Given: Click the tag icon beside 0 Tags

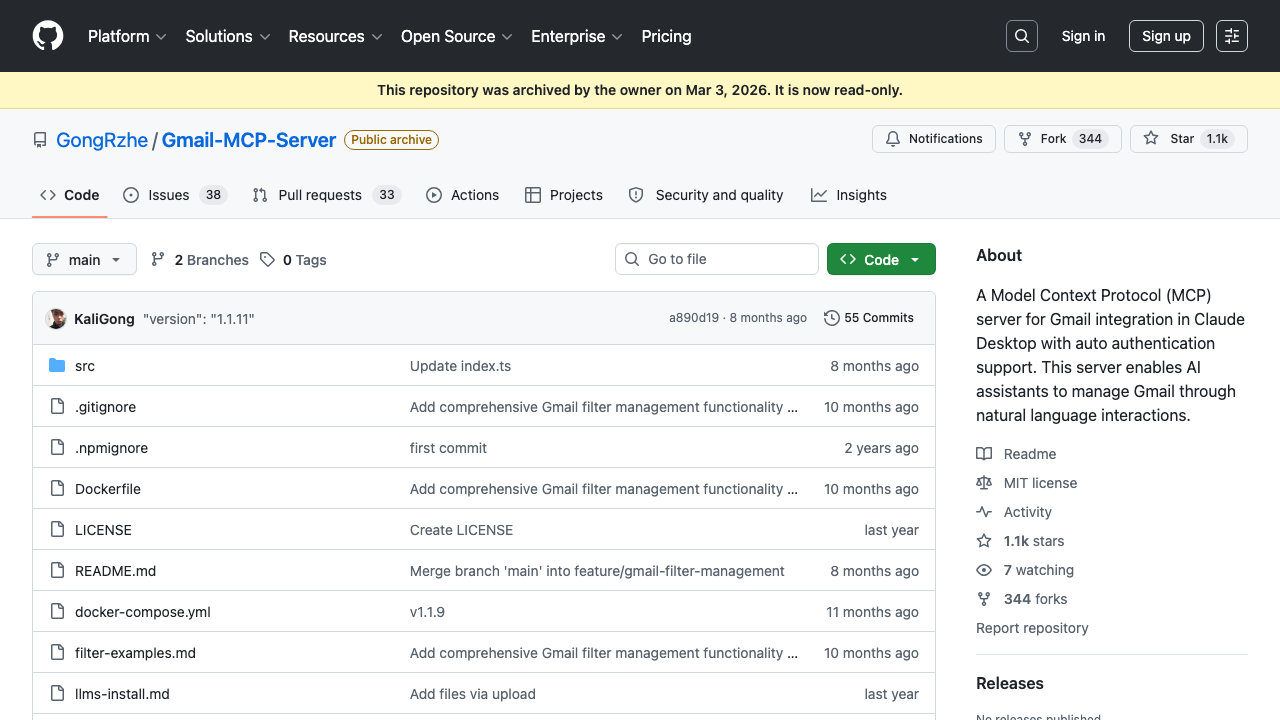Looking at the screenshot, I should pyautogui.click(x=267, y=259).
